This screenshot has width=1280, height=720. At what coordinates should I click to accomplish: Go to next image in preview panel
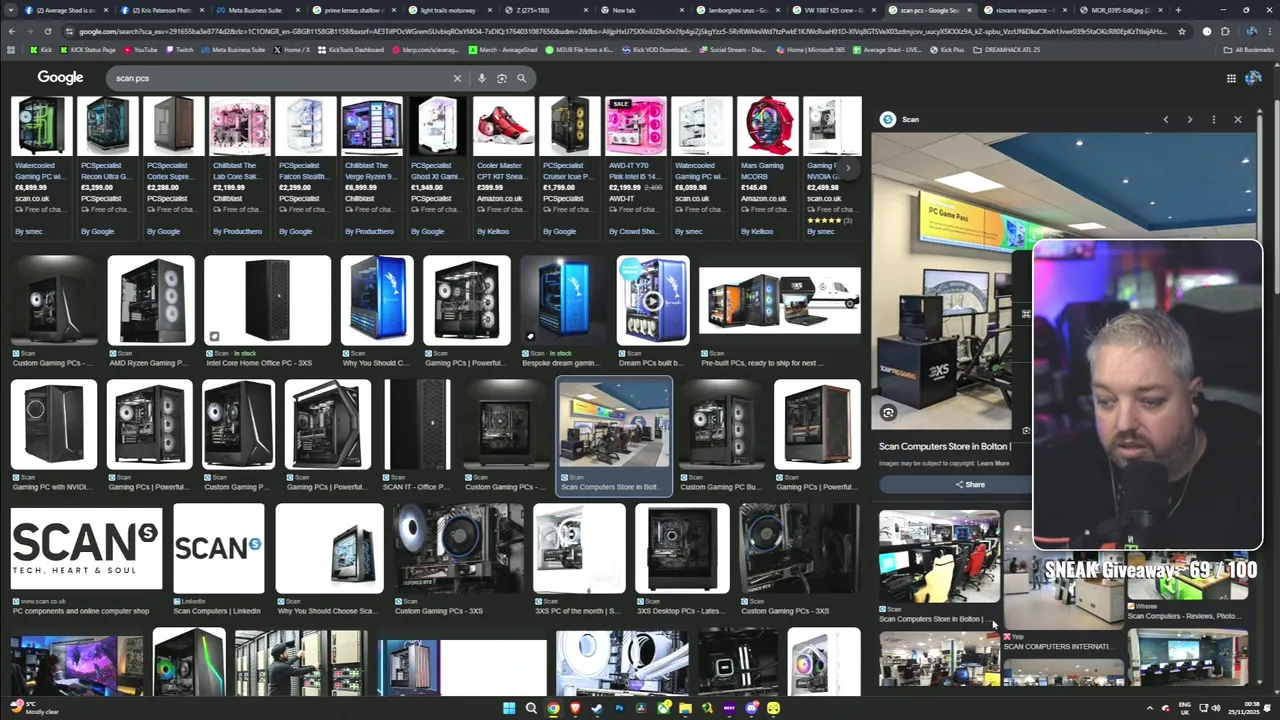(x=1189, y=119)
